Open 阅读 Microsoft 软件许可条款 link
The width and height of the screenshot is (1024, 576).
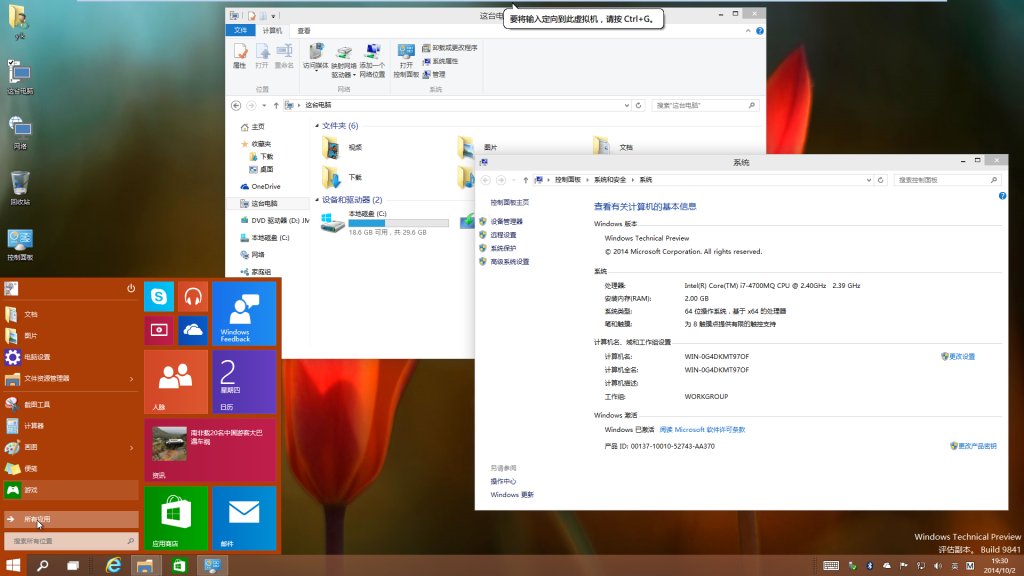(702, 430)
